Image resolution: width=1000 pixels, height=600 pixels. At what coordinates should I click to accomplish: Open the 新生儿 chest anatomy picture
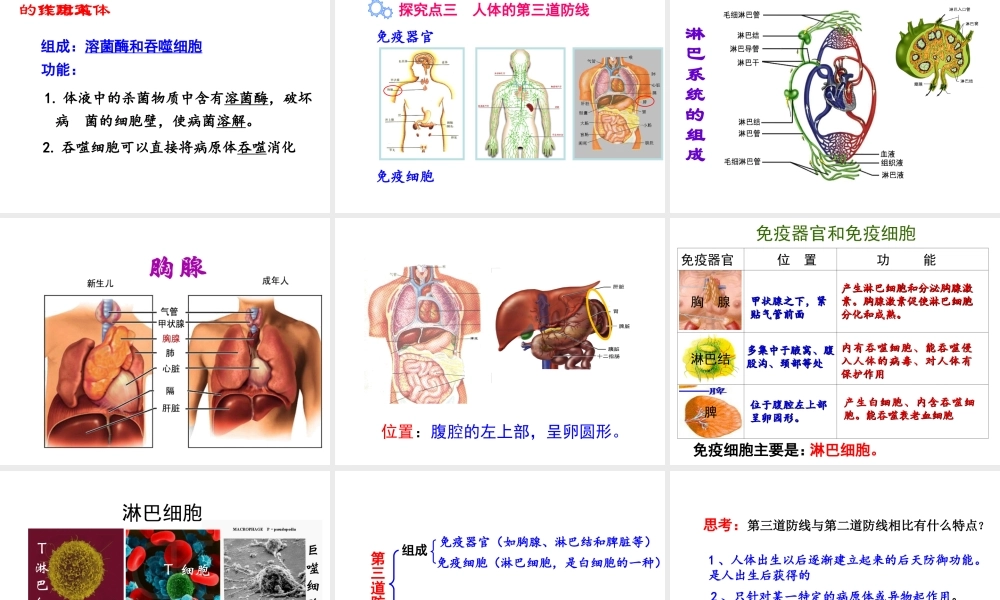point(98,371)
